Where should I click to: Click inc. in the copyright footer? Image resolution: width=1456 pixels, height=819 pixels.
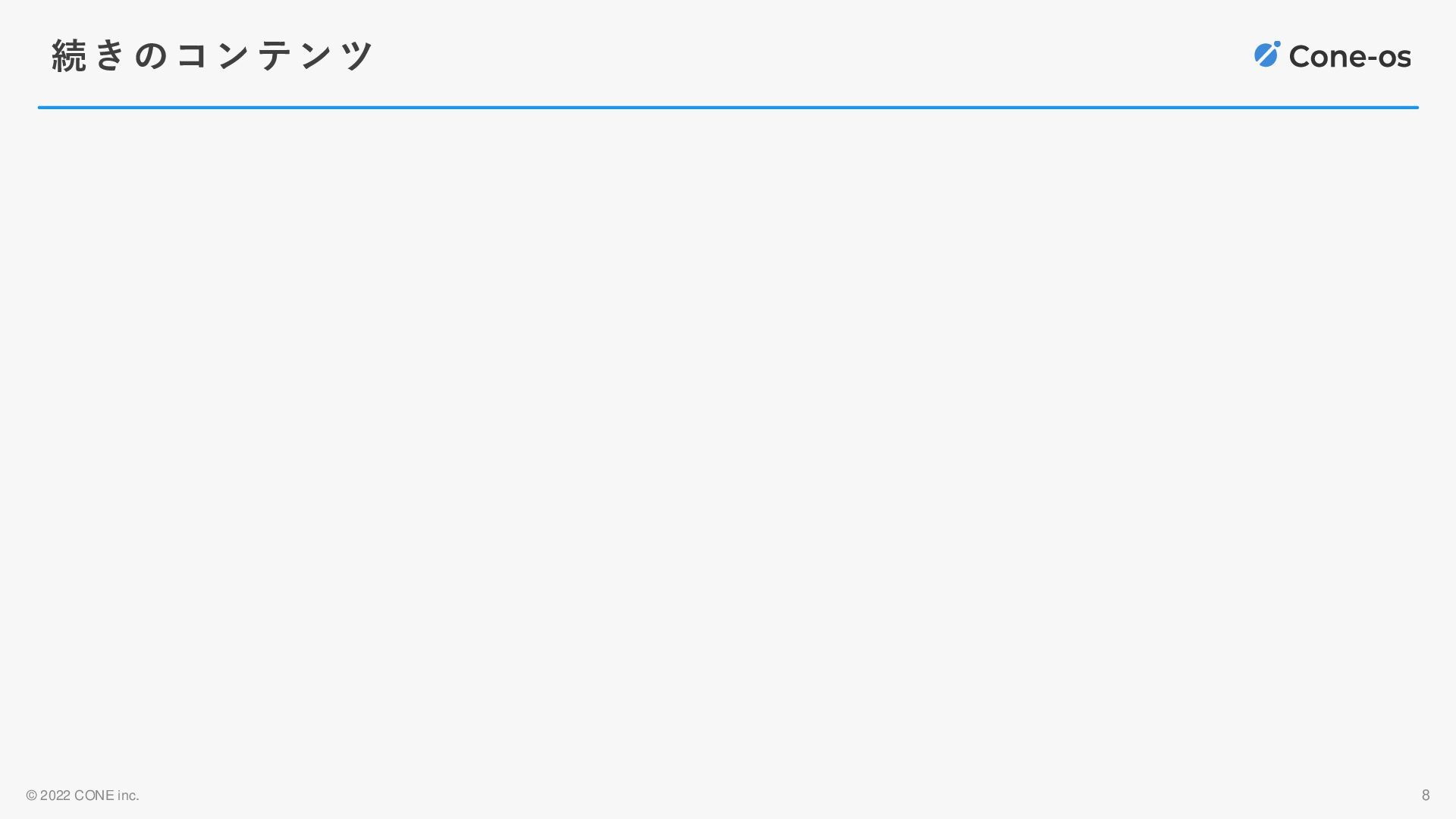[x=128, y=795]
